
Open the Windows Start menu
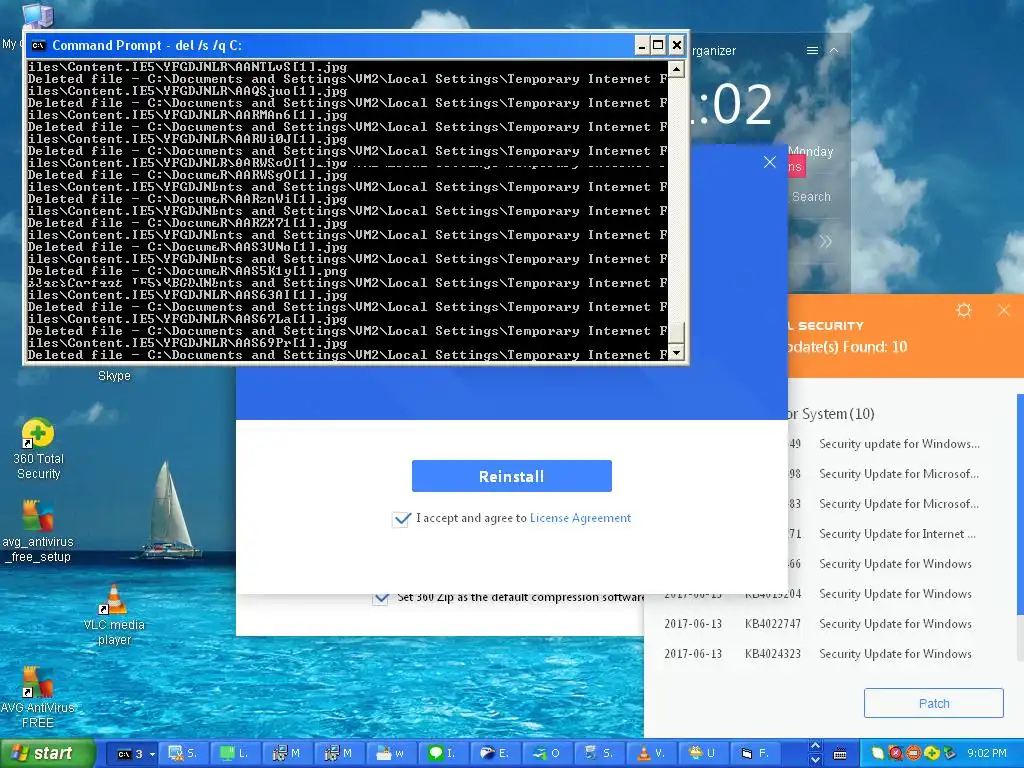tap(47, 753)
